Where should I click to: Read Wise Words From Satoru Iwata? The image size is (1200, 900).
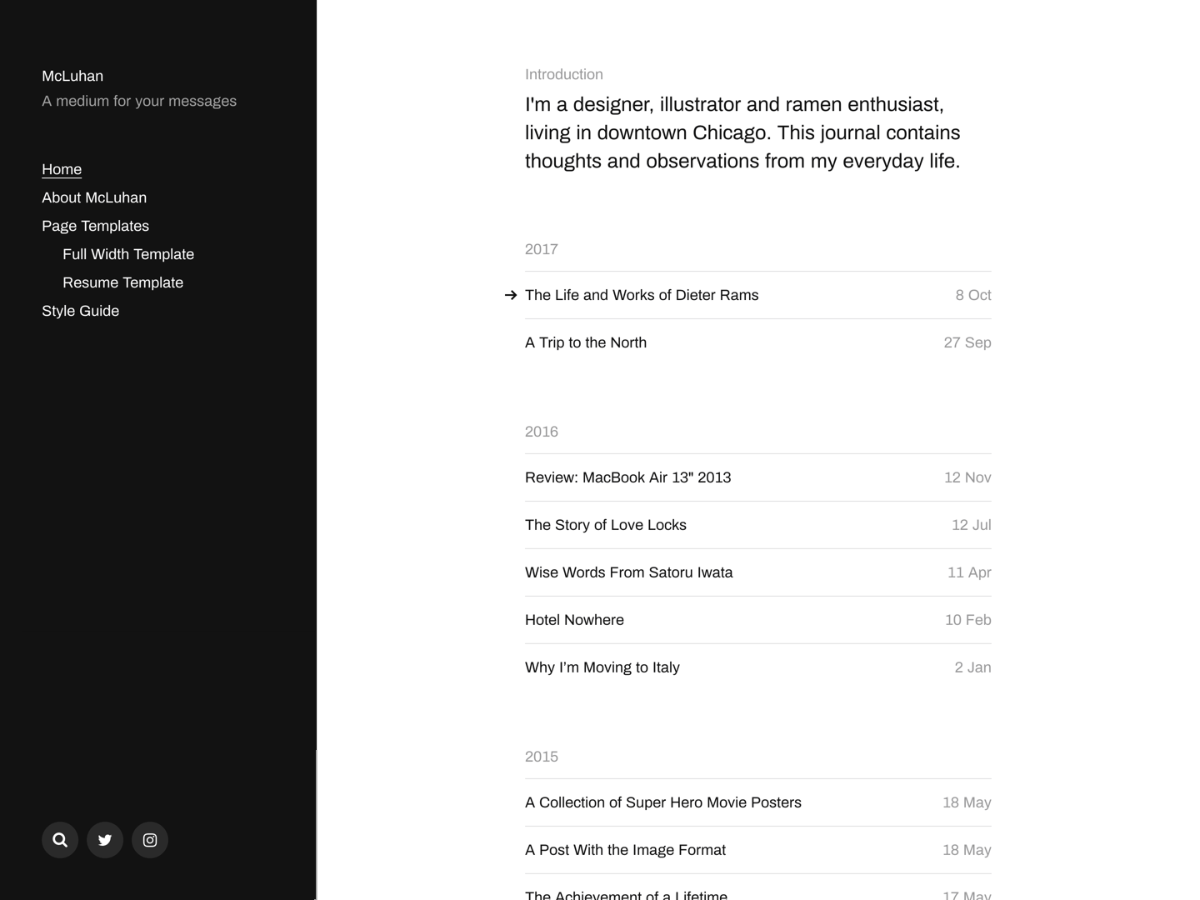click(x=629, y=572)
